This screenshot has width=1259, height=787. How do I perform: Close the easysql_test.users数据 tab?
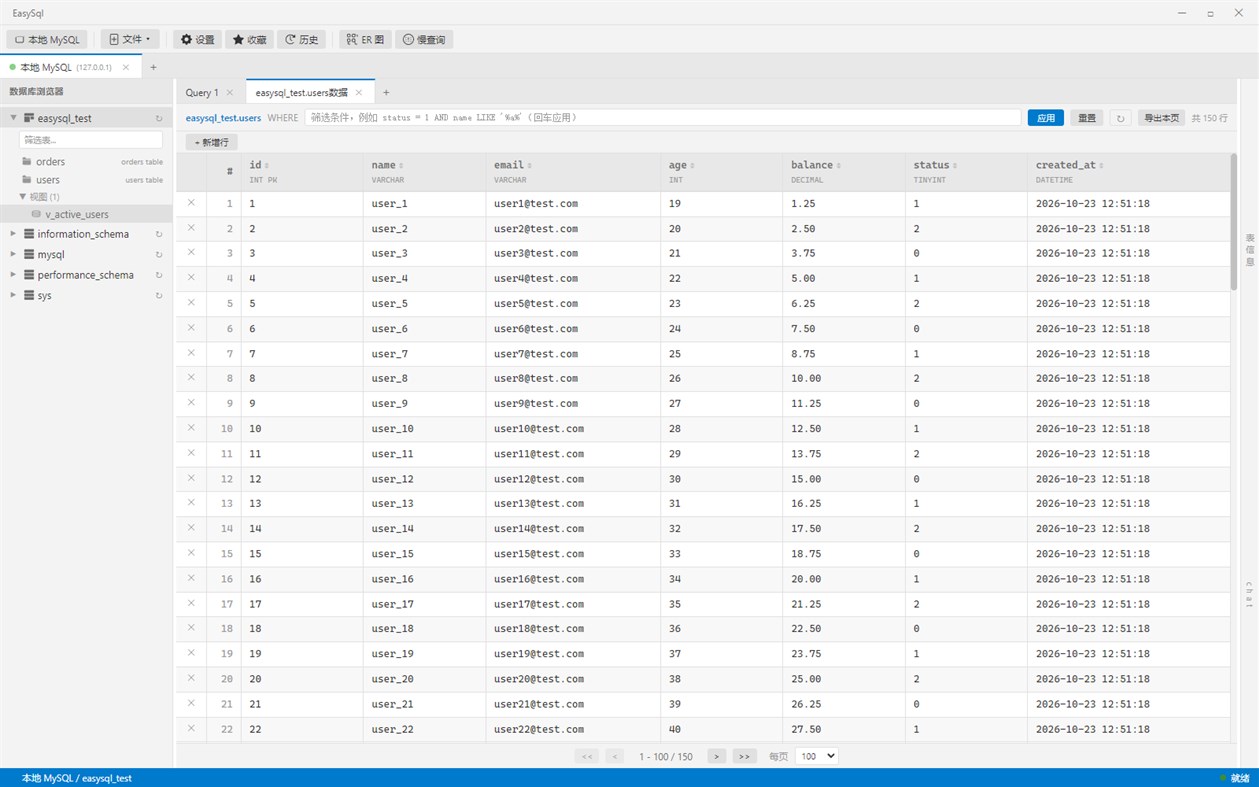tap(359, 92)
